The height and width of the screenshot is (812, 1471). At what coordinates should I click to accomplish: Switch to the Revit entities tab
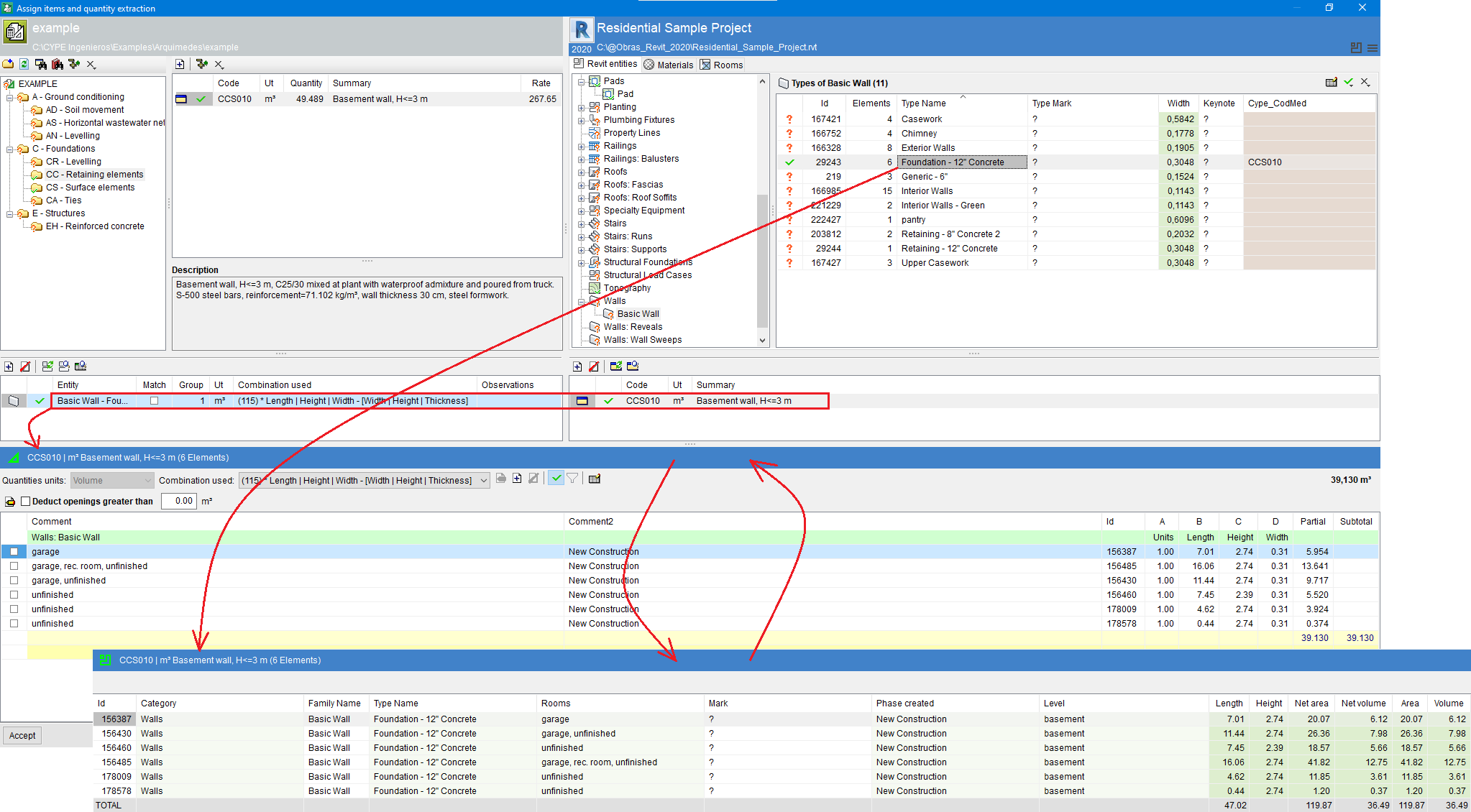(x=605, y=64)
